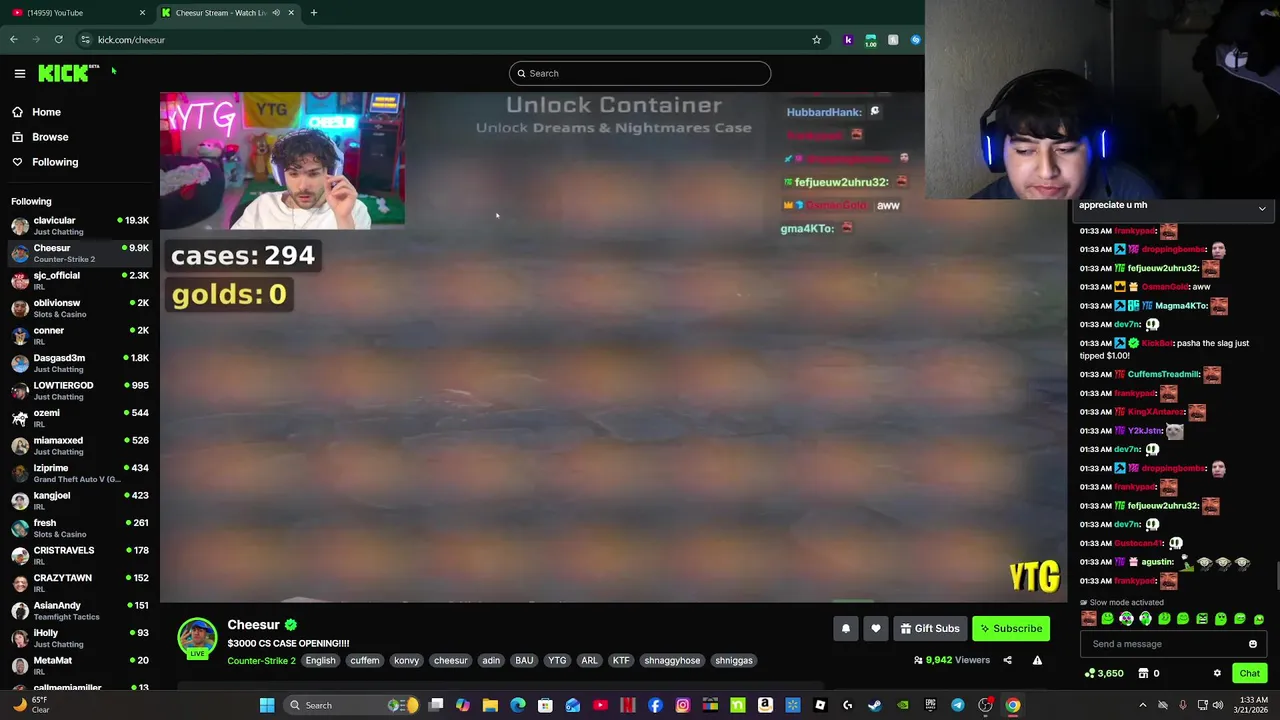Open Netflix from the taskbar

pyautogui.click(x=628, y=706)
